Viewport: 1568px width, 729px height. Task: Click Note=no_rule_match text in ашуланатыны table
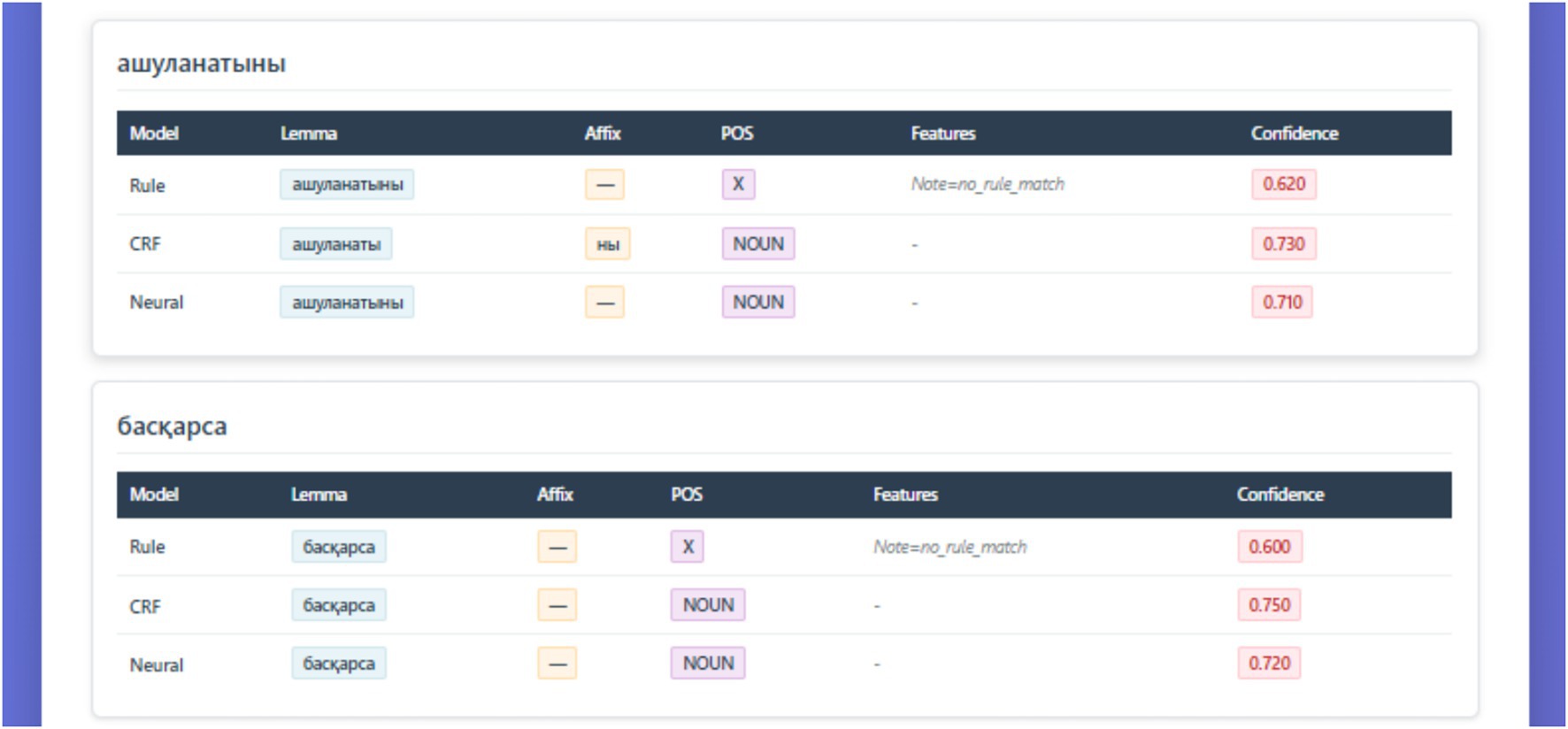988,184
